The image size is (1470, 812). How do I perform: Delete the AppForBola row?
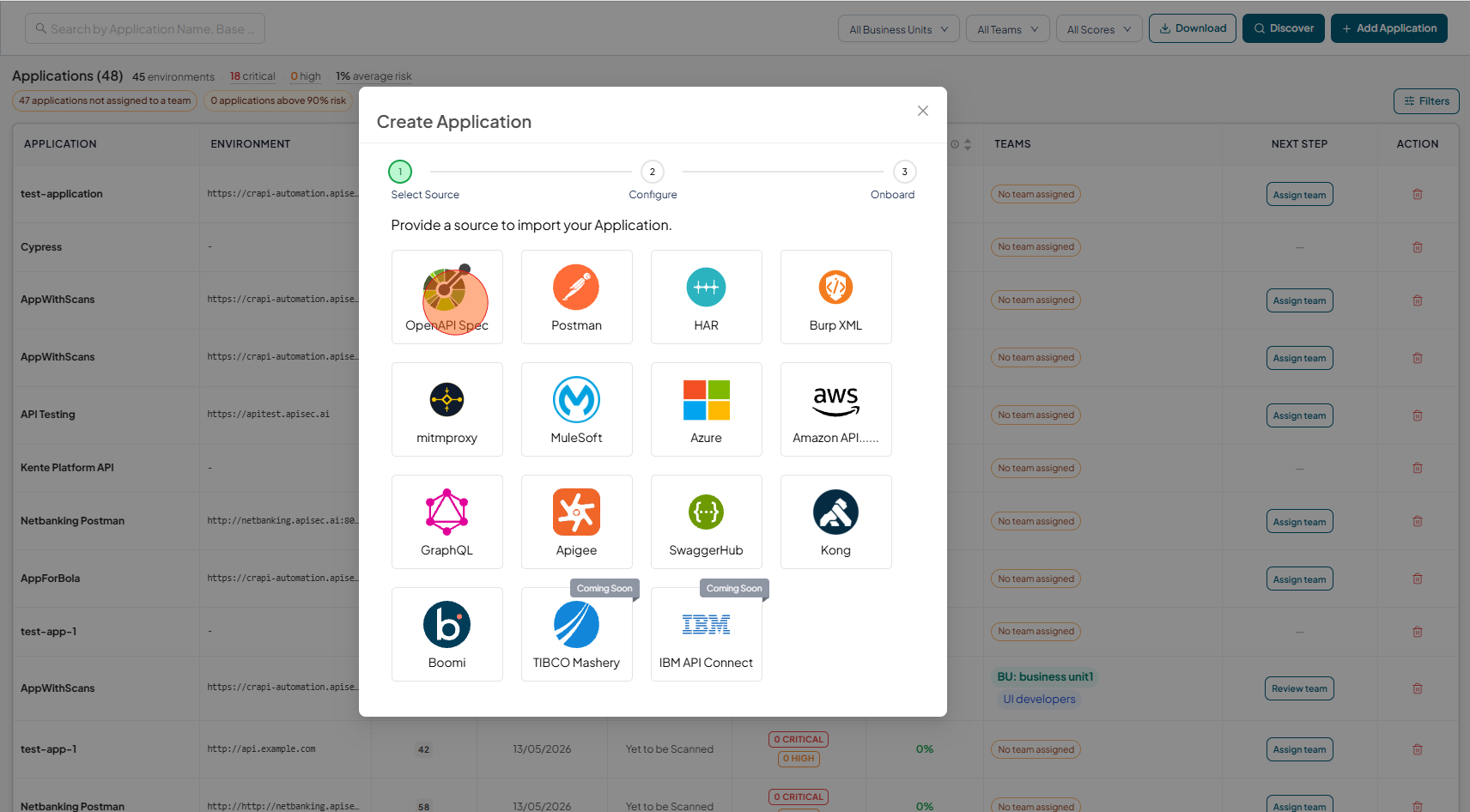(x=1418, y=579)
